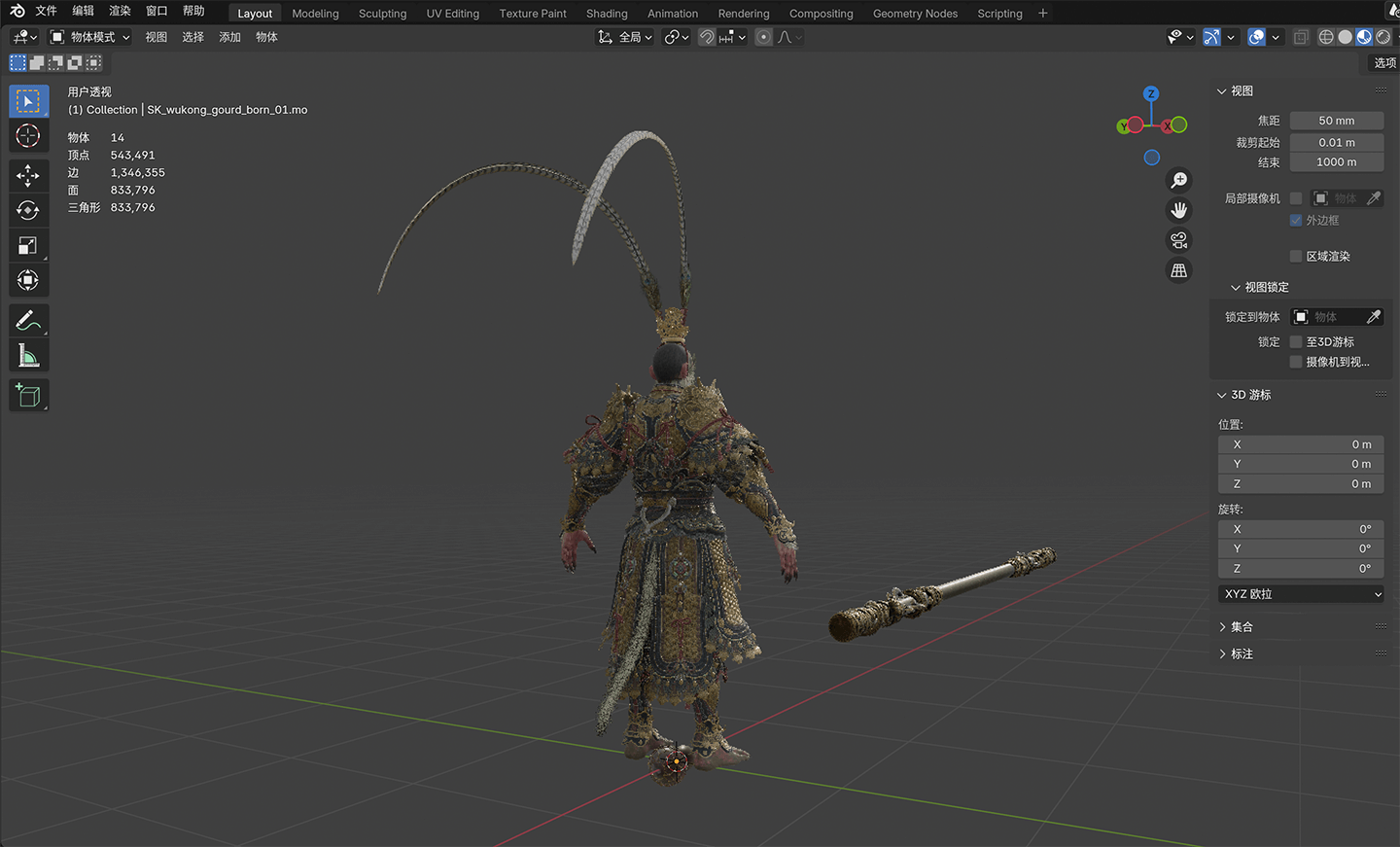
Task: Select the Annotate pencil tool
Action: (x=28, y=320)
